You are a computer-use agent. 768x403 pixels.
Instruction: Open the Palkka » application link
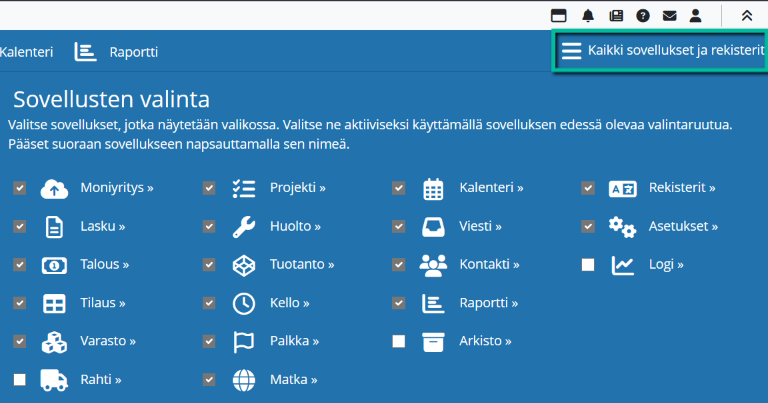click(x=294, y=341)
